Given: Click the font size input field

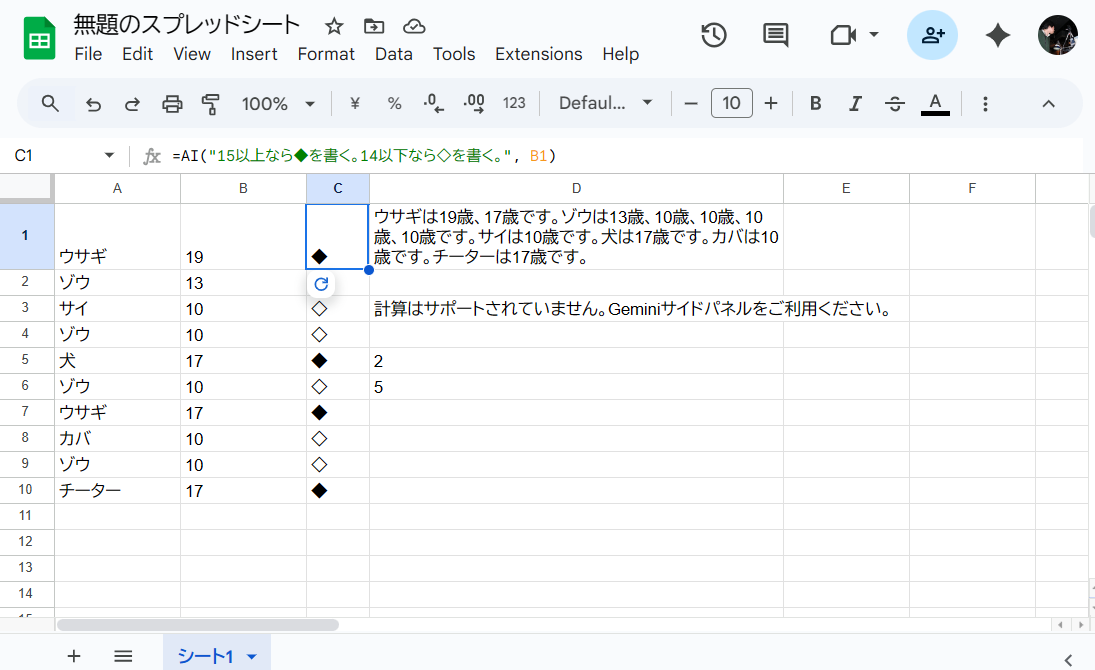Looking at the screenshot, I should coord(731,103).
